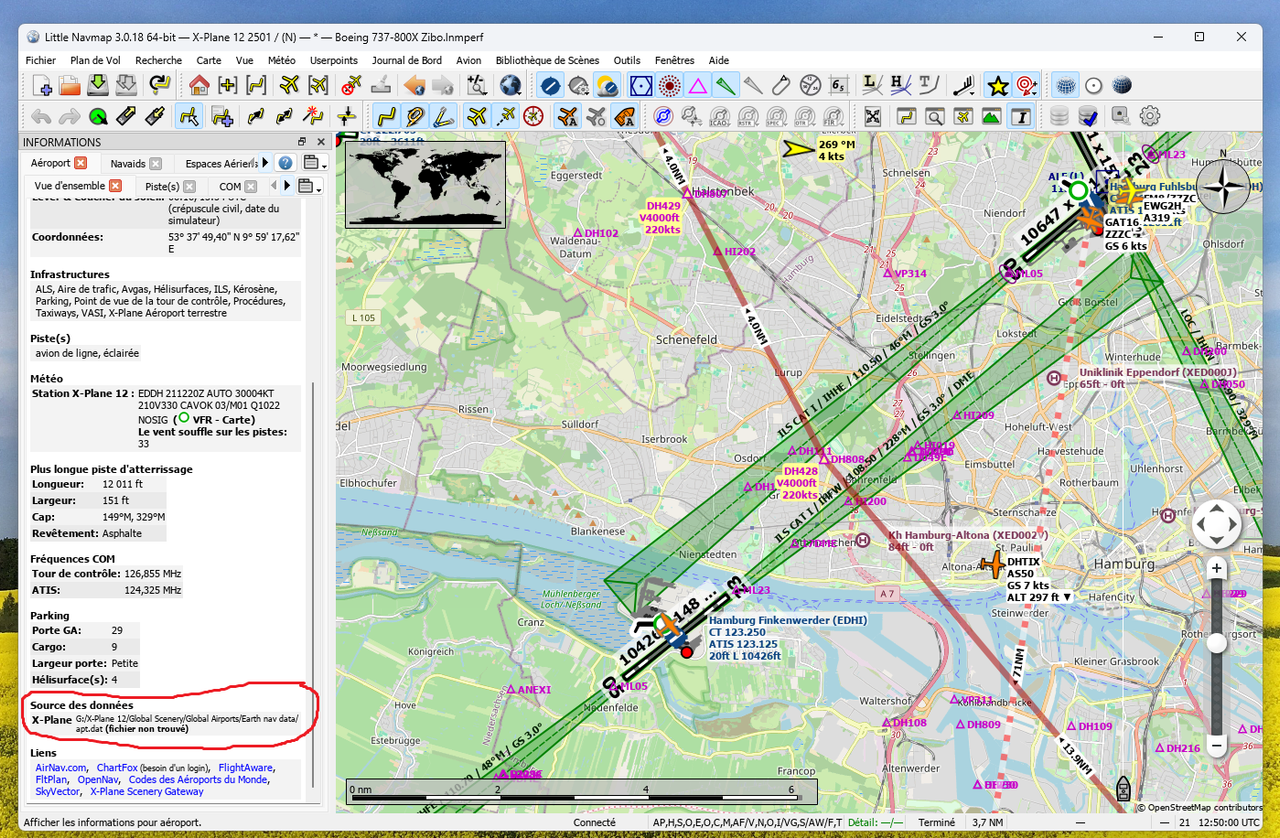Open help with the blue question mark icon
1280x838 pixels.
285,163
